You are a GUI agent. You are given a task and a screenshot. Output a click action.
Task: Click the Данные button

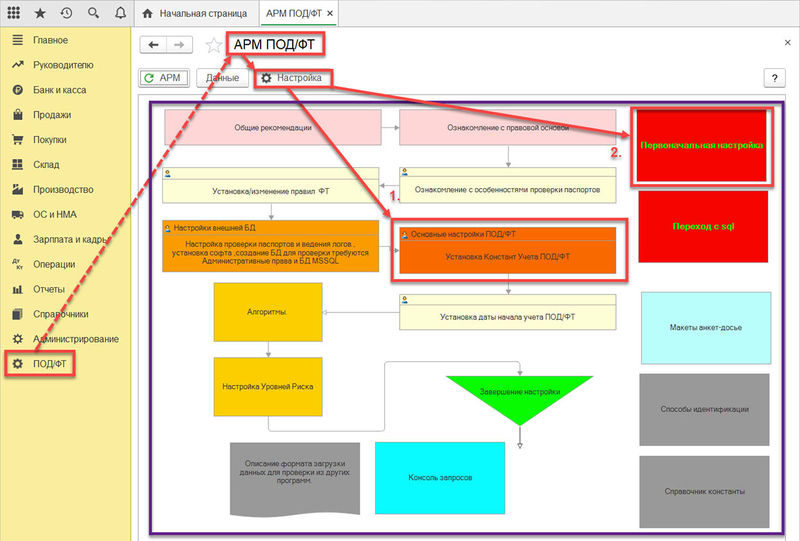coord(222,77)
